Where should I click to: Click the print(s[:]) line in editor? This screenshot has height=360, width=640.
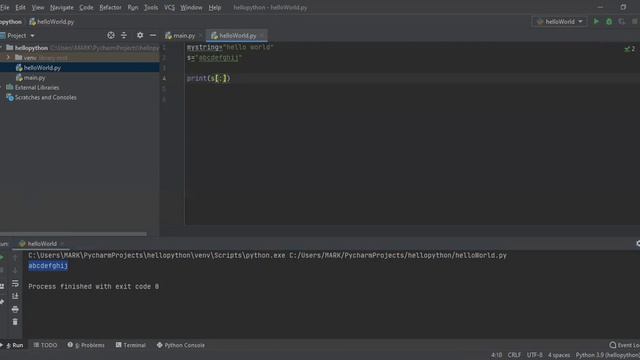click(209, 78)
